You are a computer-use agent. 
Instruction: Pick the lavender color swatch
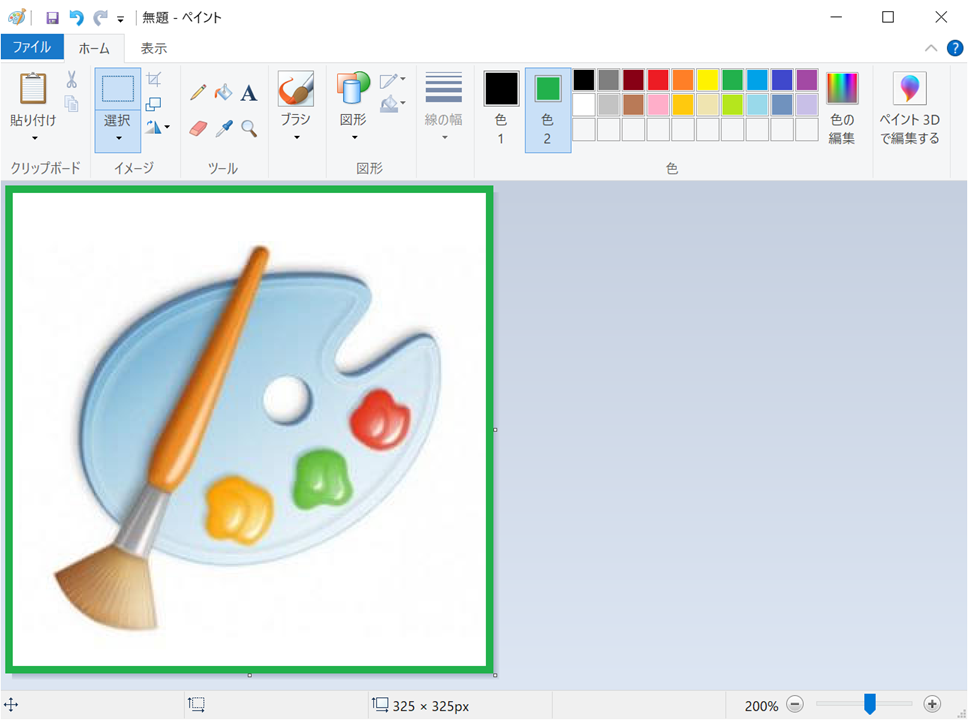[807, 105]
